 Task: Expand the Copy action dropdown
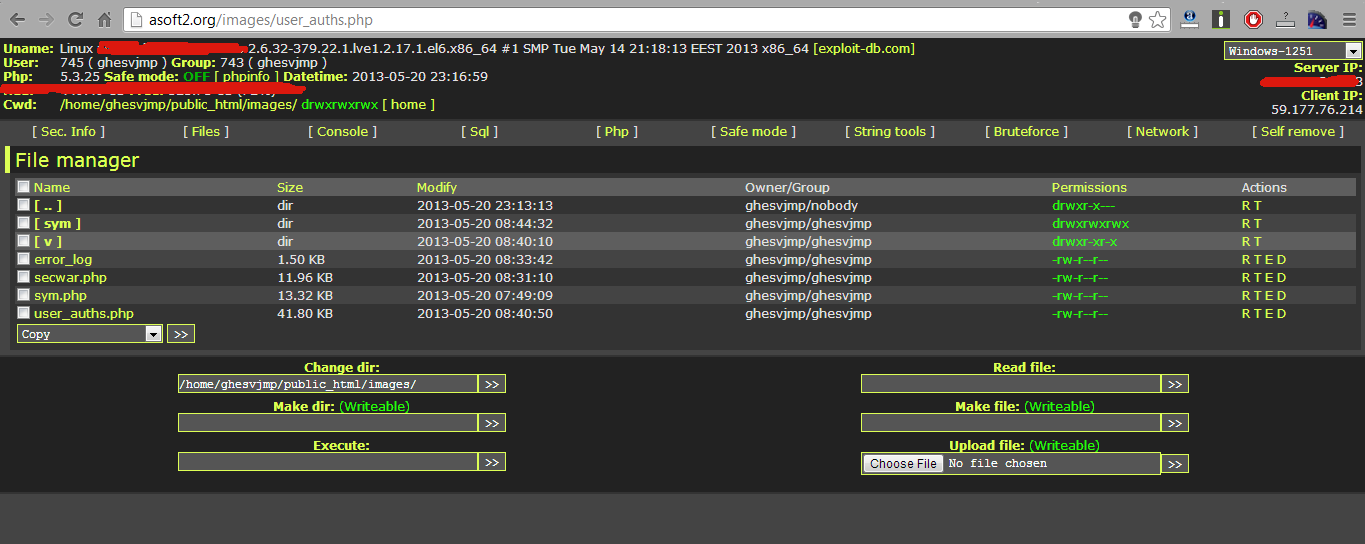tap(90, 334)
